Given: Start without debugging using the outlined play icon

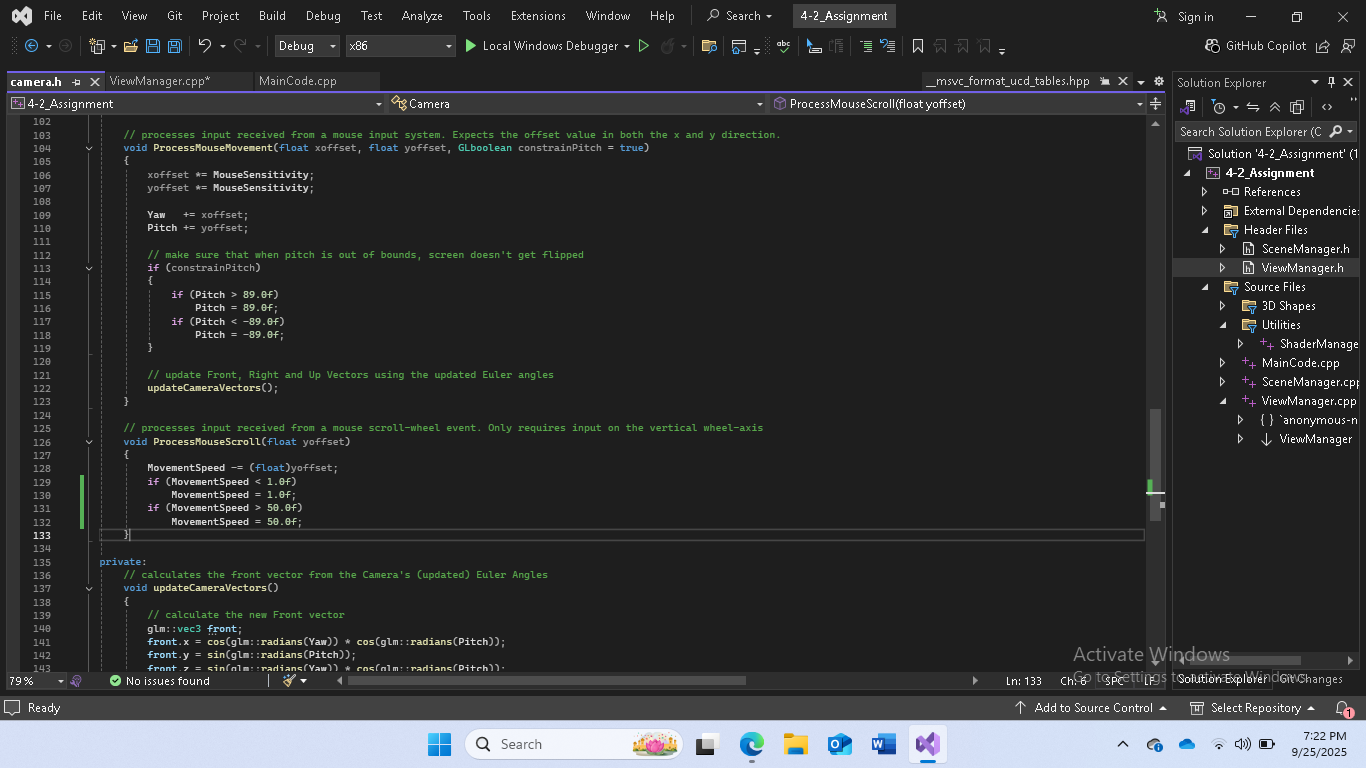Looking at the screenshot, I should [x=644, y=46].
